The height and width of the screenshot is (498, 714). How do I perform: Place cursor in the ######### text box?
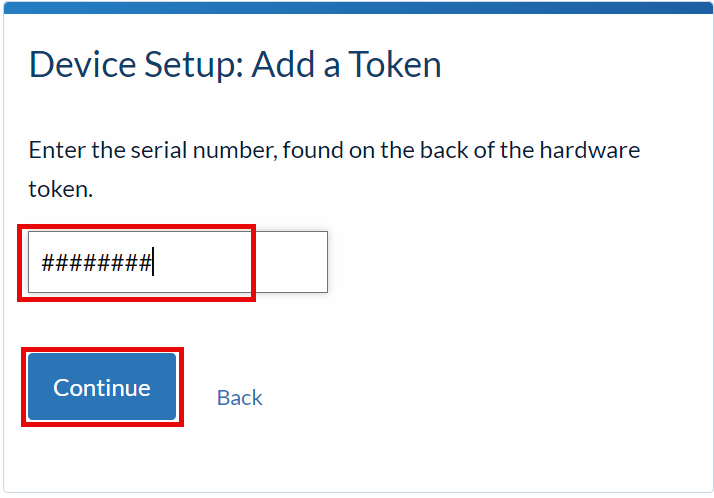(178, 262)
